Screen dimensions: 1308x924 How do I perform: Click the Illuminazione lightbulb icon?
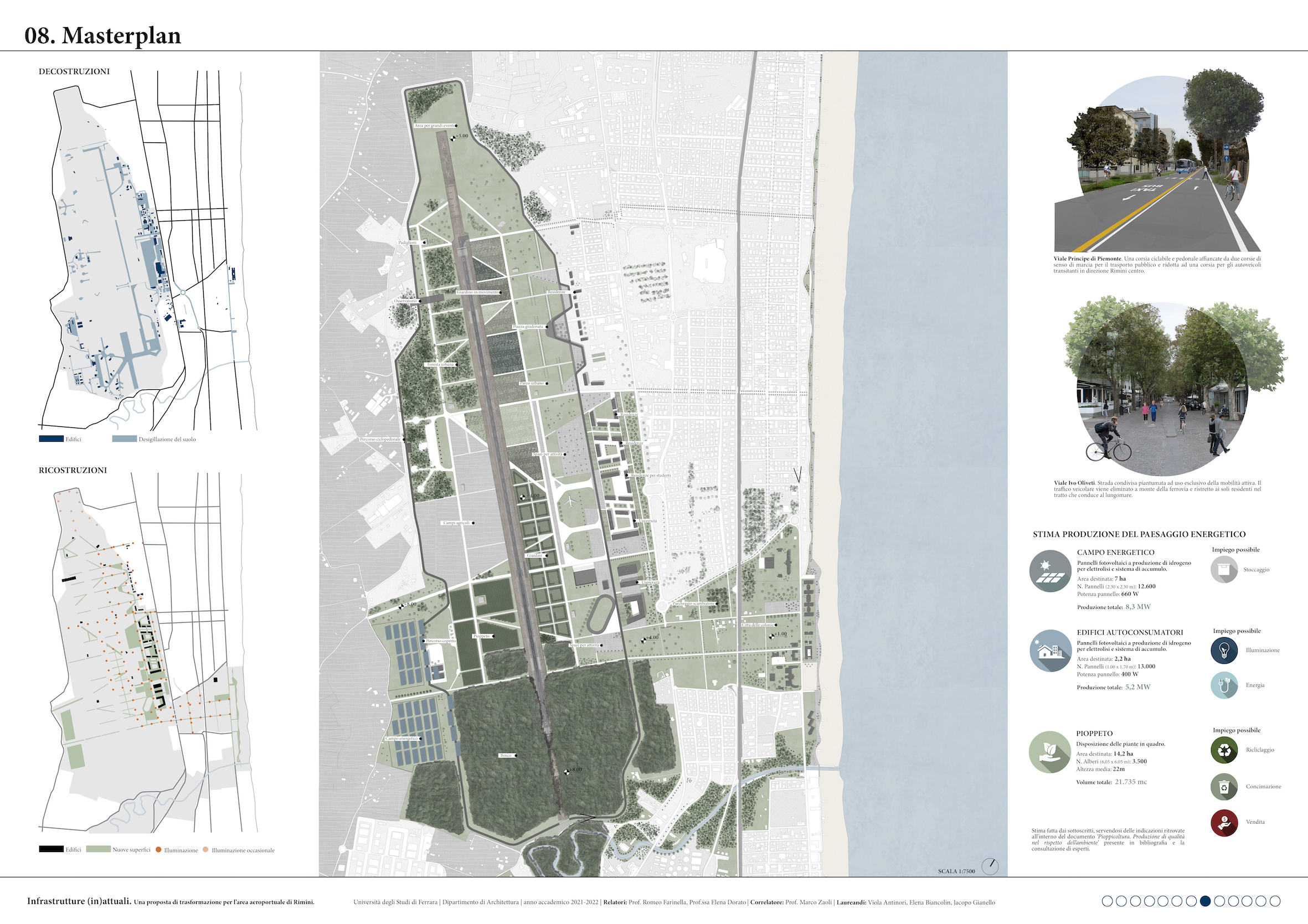[1224, 651]
